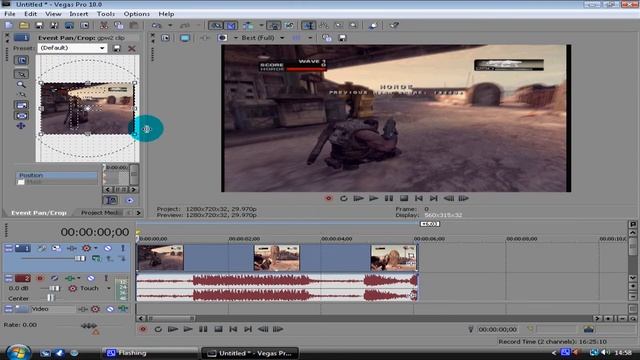Viewport: 640px width, 360px height.
Task: Select the magnifier zoom tool in Pan/Crop
Action: 21,84
